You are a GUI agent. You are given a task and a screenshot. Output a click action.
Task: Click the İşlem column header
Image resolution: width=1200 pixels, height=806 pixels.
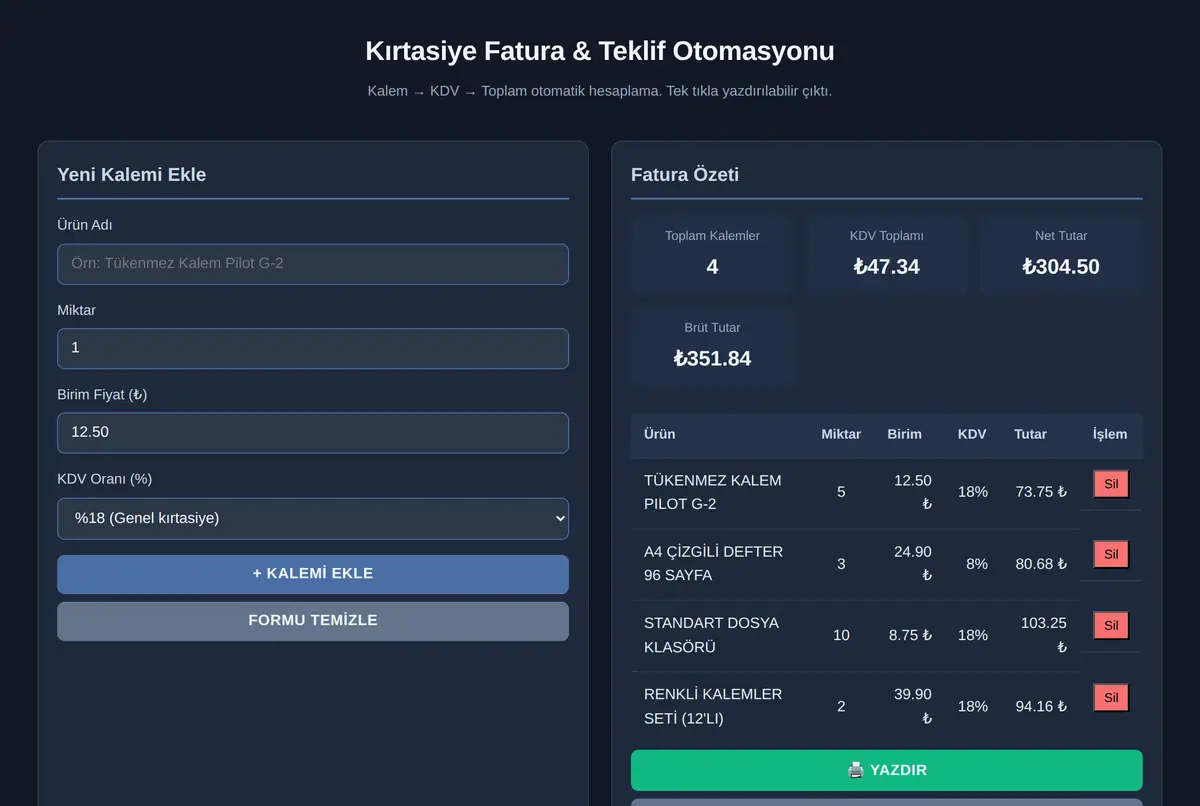click(1110, 434)
